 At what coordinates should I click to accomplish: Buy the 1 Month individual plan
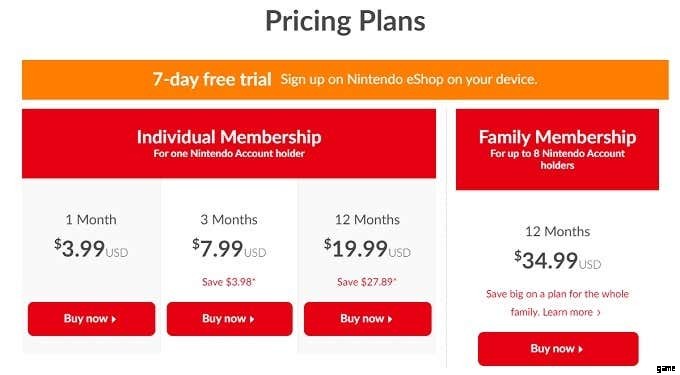coord(92,319)
